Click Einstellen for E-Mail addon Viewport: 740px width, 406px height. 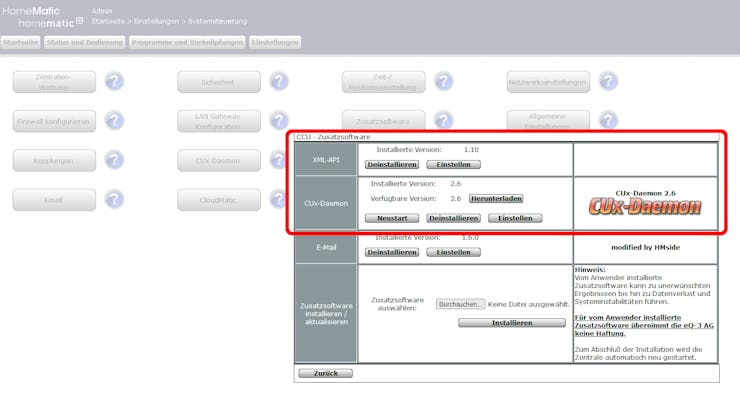point(454,252)
